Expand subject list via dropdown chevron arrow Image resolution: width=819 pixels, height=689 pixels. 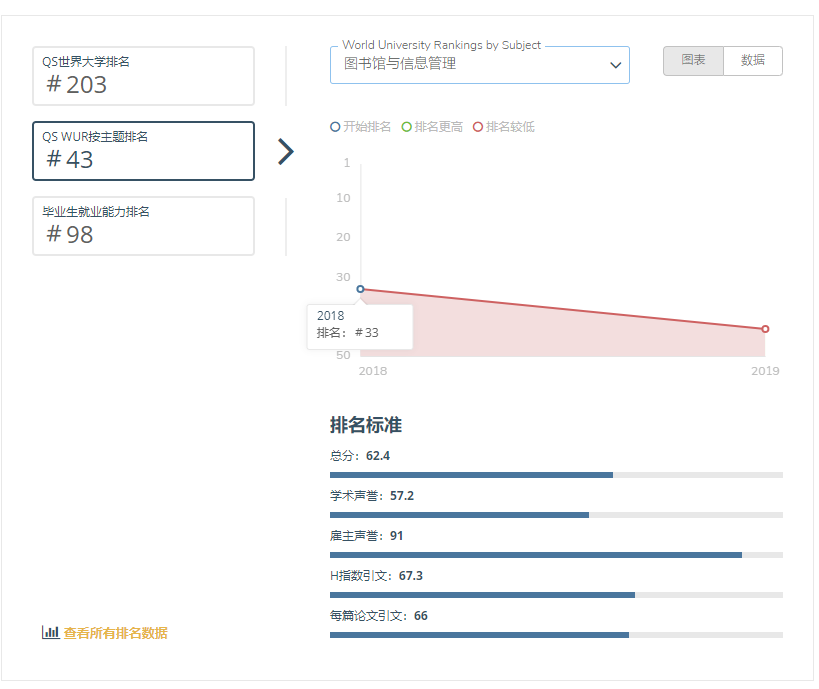(x=615, y=66)
